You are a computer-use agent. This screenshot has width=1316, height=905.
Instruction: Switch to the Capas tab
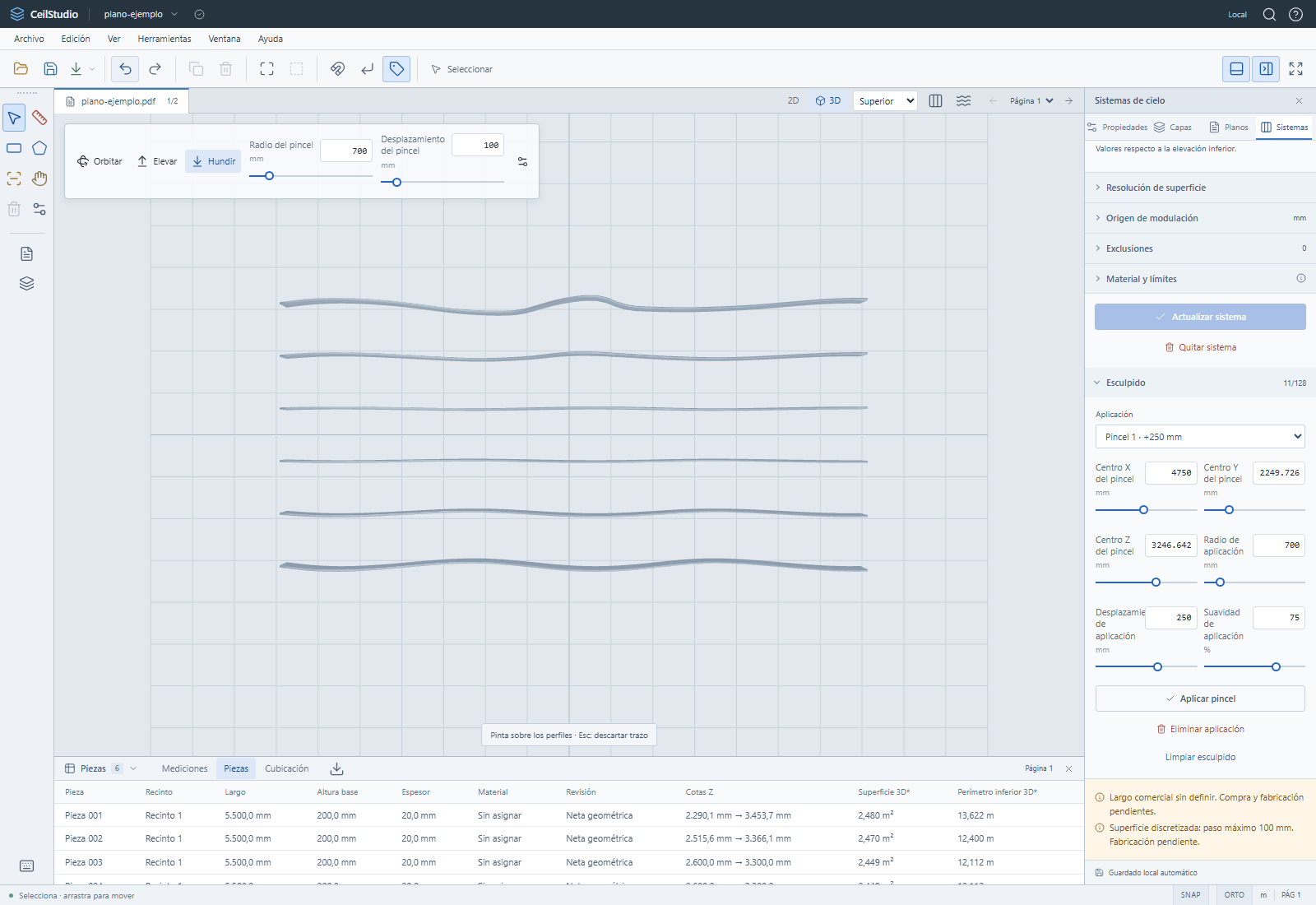pyautogui.click(x=1173, y=127)
